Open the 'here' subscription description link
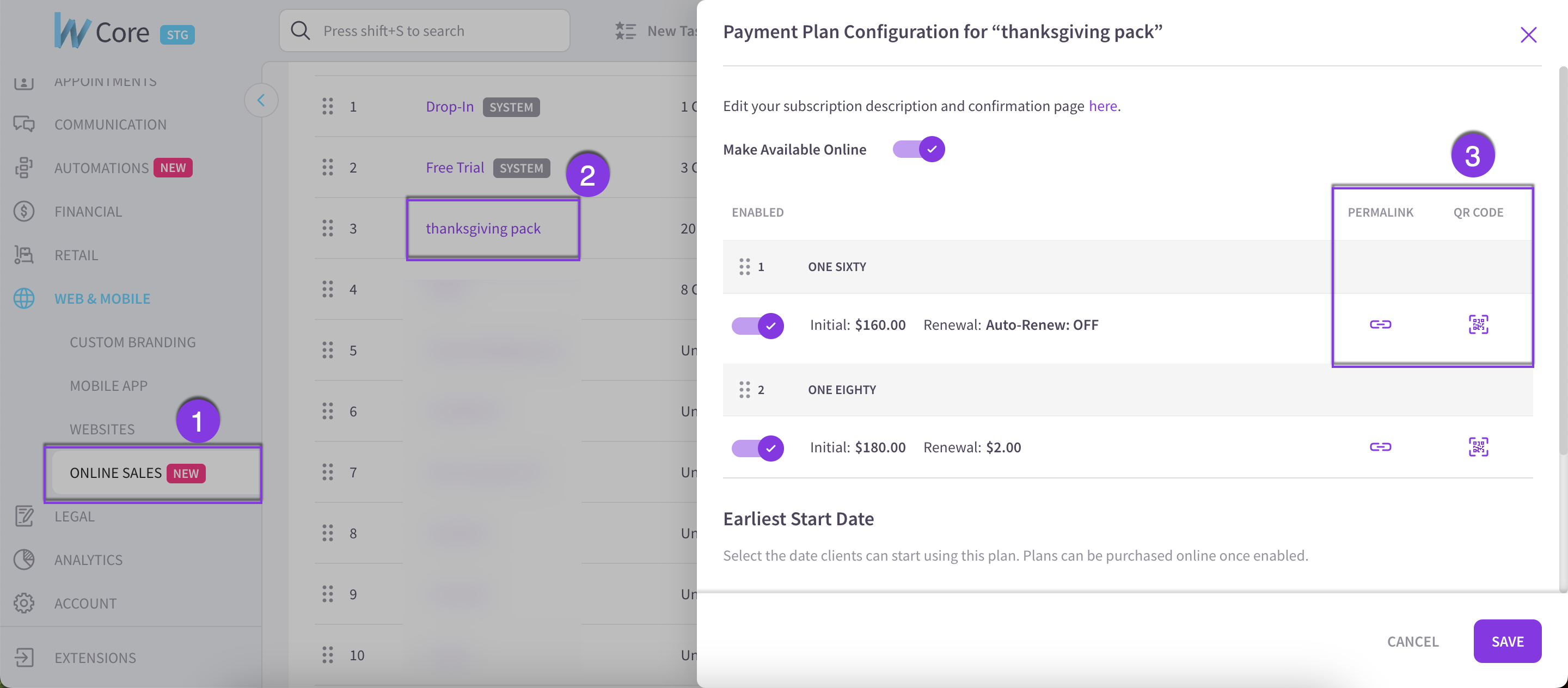The width and height of the screenshot is (1568, 688). point(1102,106)
